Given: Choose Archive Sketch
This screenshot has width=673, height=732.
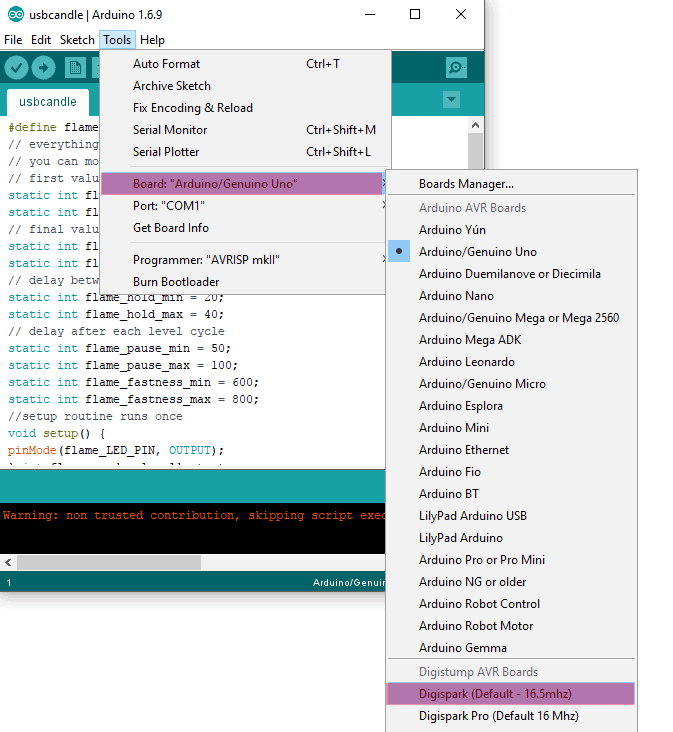Looking at the screenshot, I should [245, 85].
